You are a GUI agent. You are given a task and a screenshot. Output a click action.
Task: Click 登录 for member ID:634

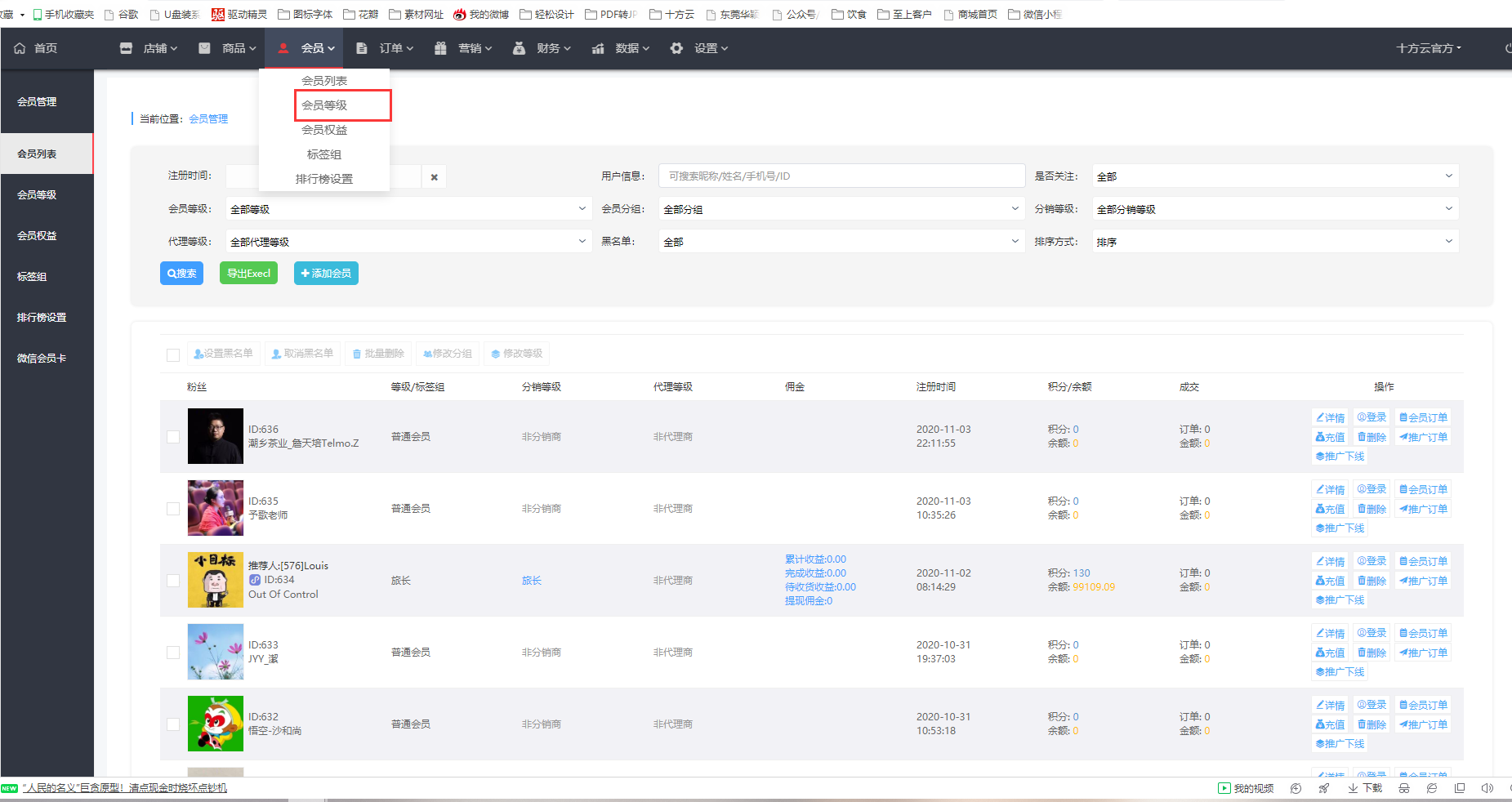(1372, 561)
